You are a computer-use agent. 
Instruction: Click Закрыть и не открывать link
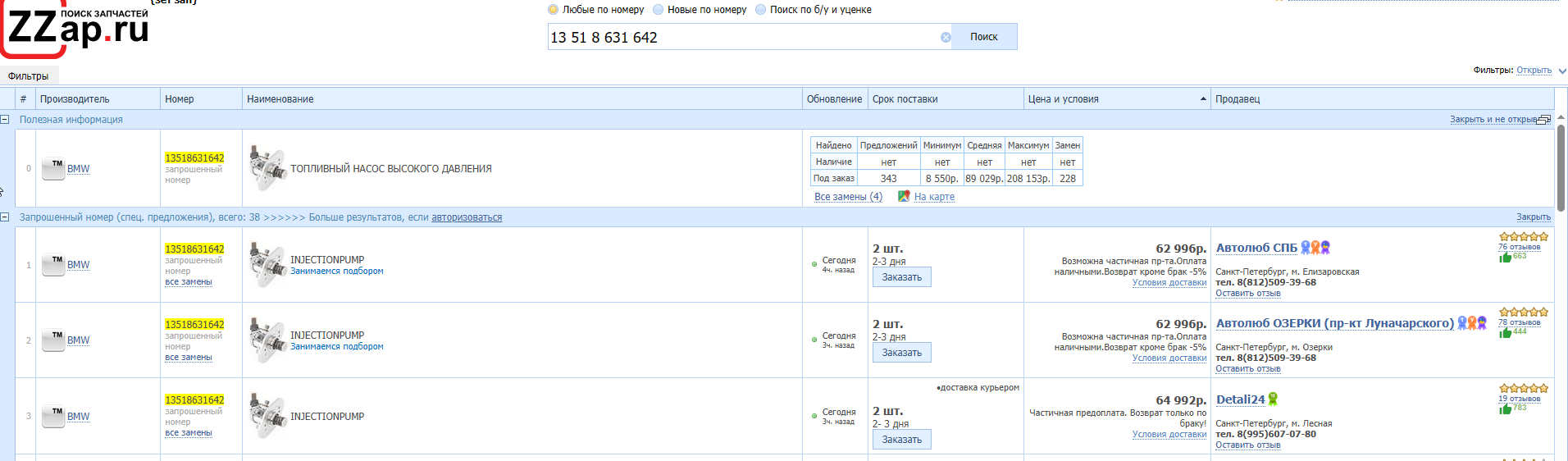1493,120
